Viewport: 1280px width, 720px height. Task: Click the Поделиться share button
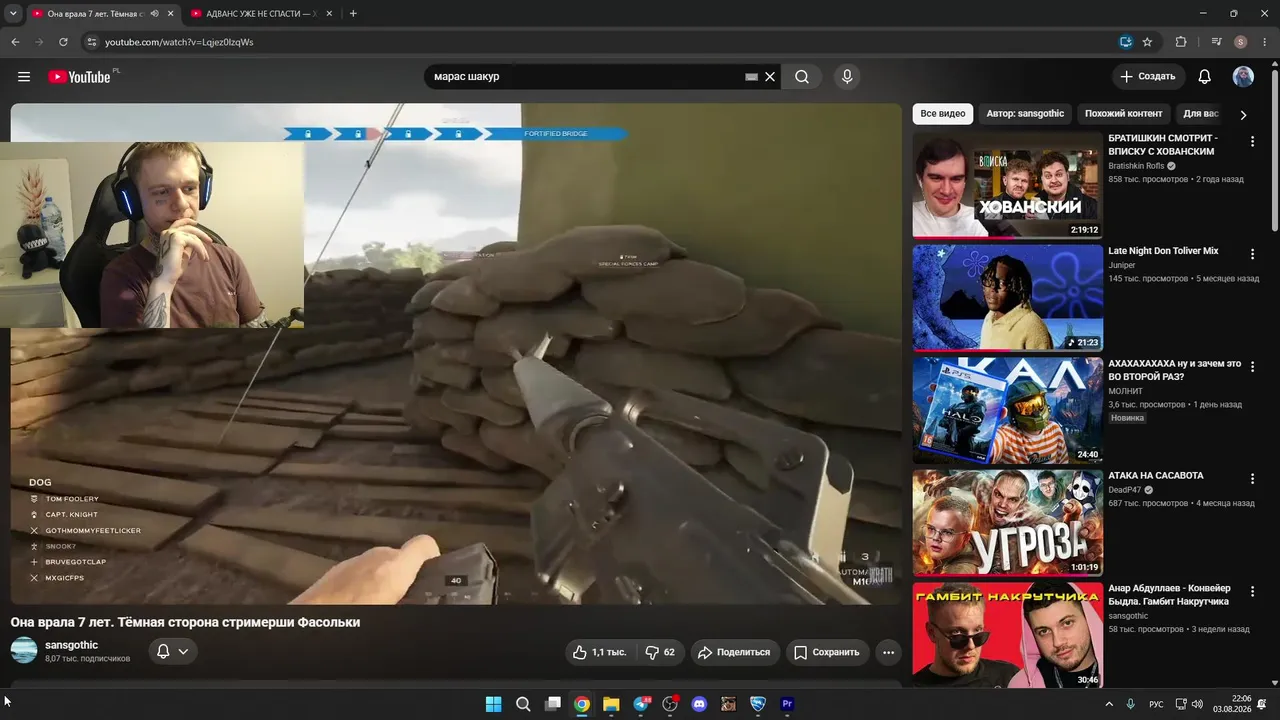[x=734, y=652]
